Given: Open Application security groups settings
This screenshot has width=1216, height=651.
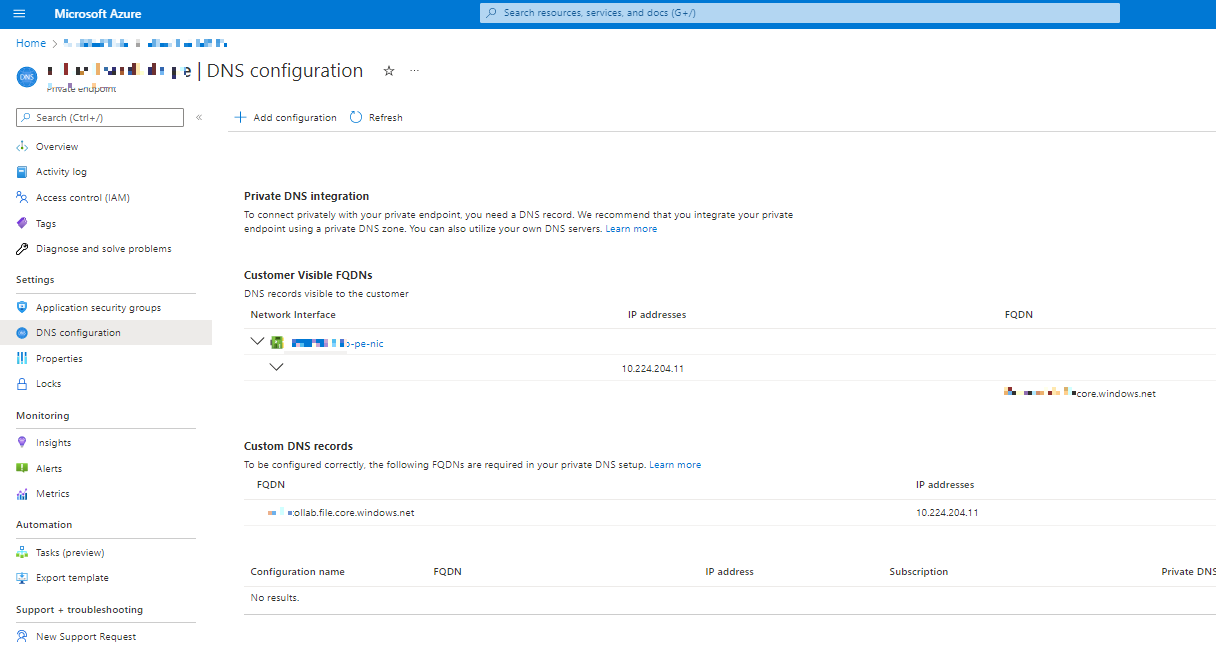Looking at the screenshot, I should click(x=98, y=308).
